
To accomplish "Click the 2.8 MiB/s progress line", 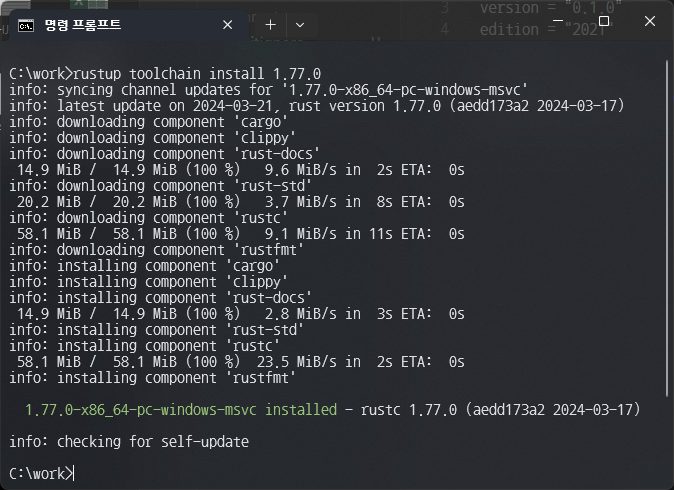I will click(x=241, y=314).
